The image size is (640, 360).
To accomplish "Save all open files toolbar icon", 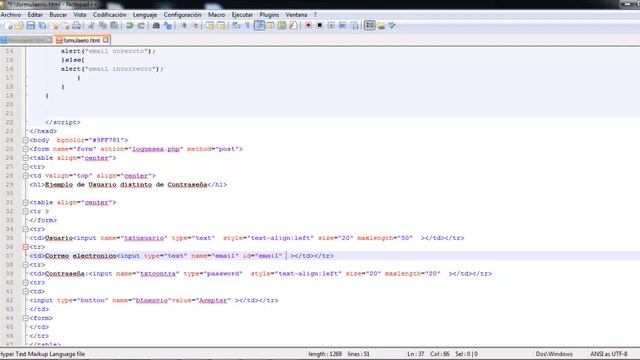I will (x=42, y=26).
